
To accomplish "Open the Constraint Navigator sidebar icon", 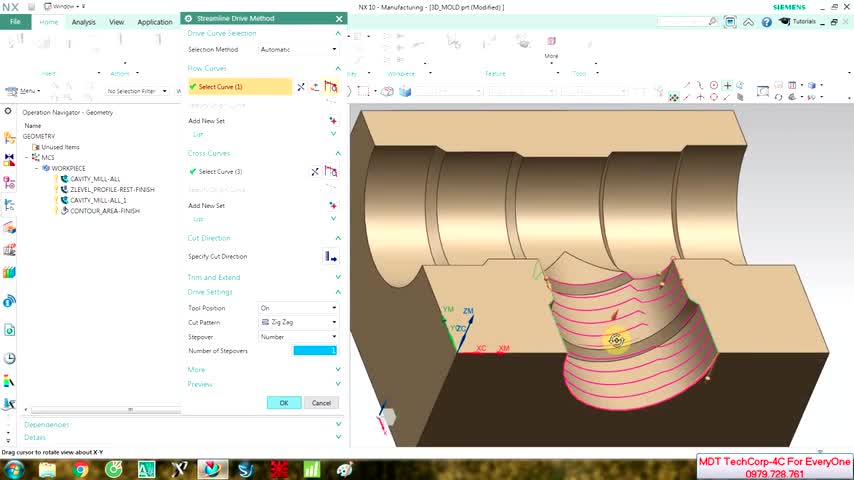I will [9, 160].
